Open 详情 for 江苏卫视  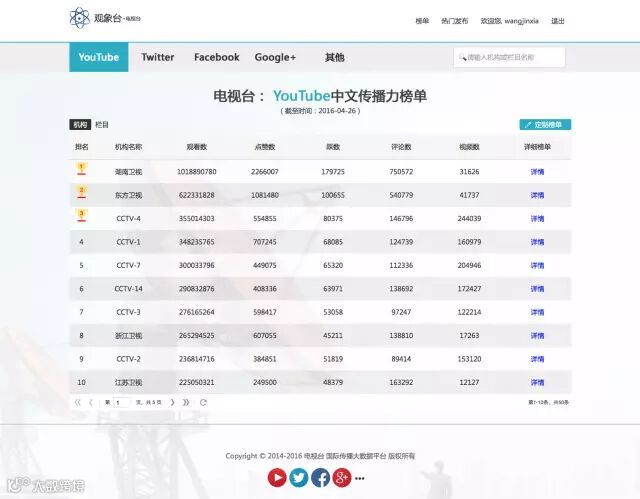(537, 382)
